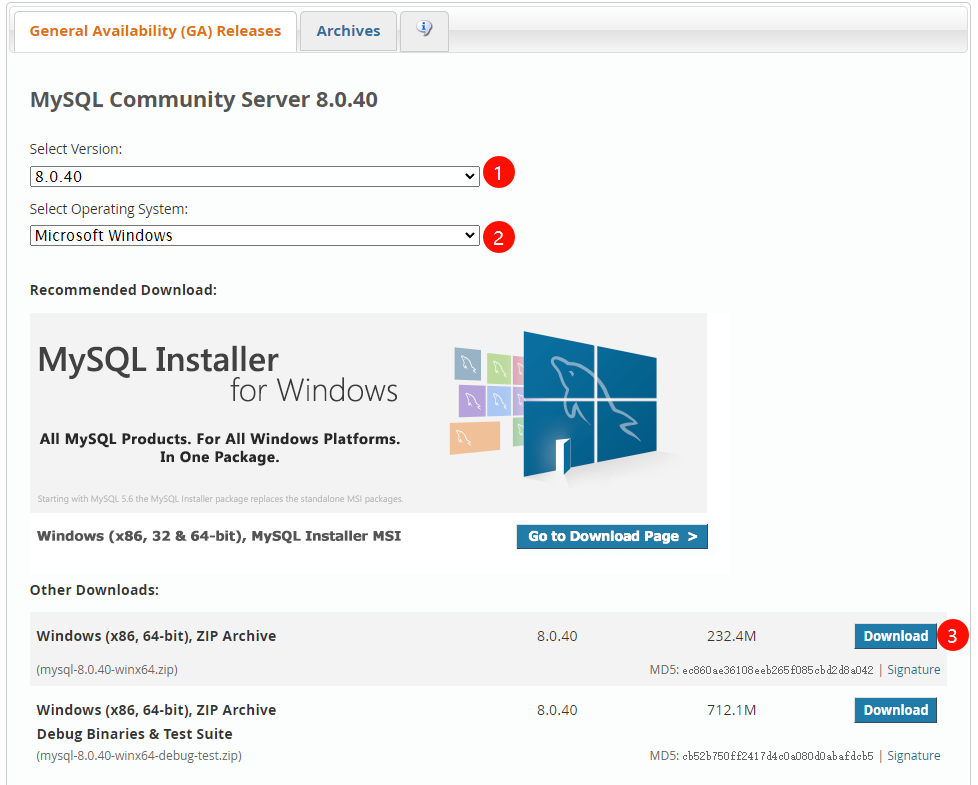The image size is (978, 785).
Task: Open Signature link for mysql-8.0.40-winx64.zip
Action: pos(913,670)
